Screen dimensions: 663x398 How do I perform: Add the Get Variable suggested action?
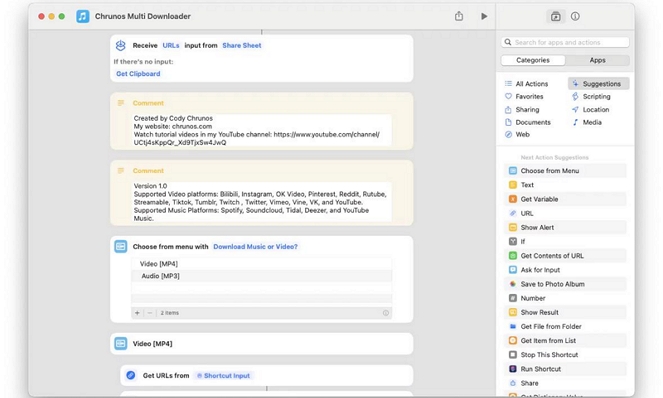point(565,199)
